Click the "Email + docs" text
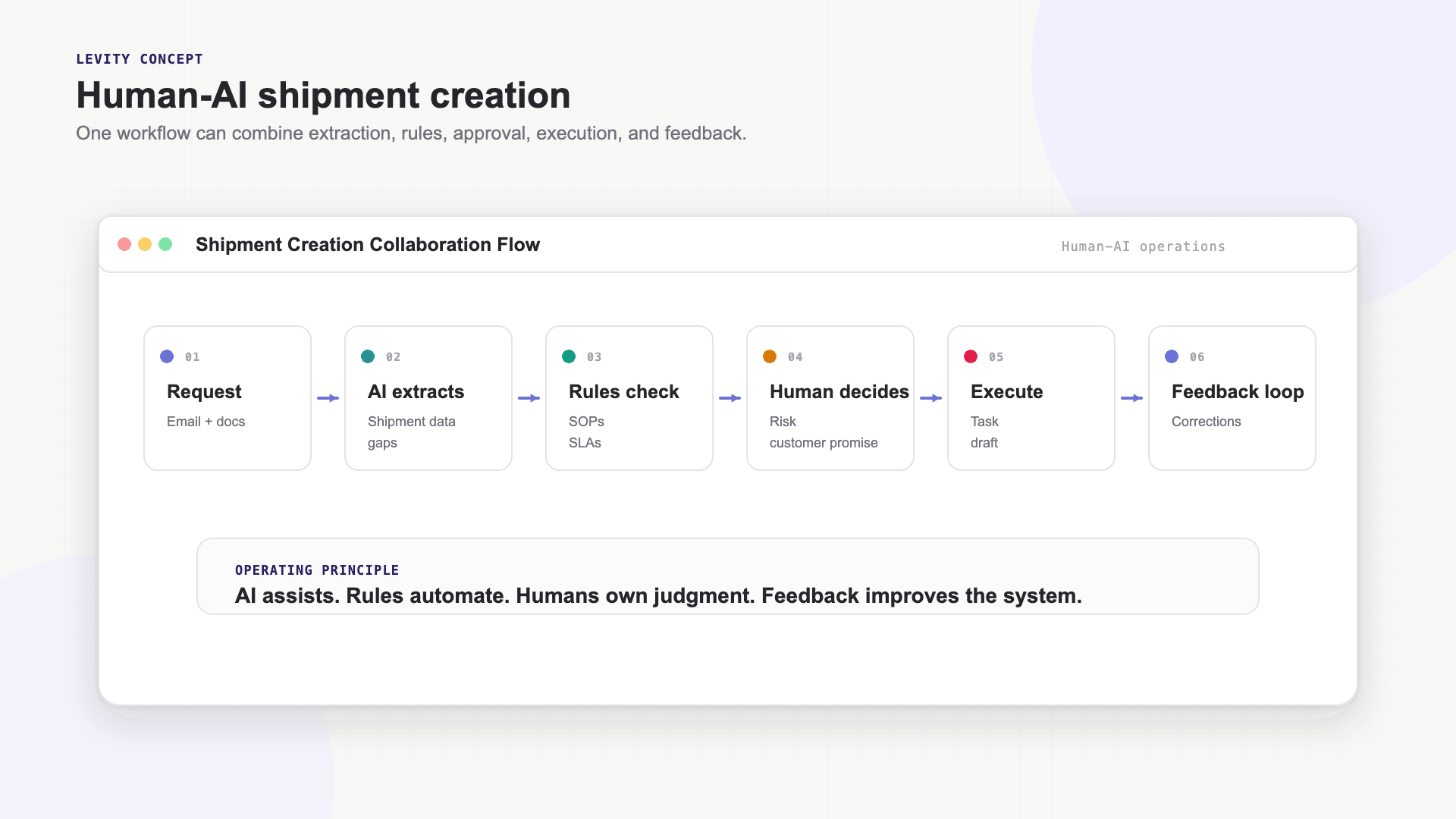The width and height of the screenshot is (1456, 819). (206, 422)
